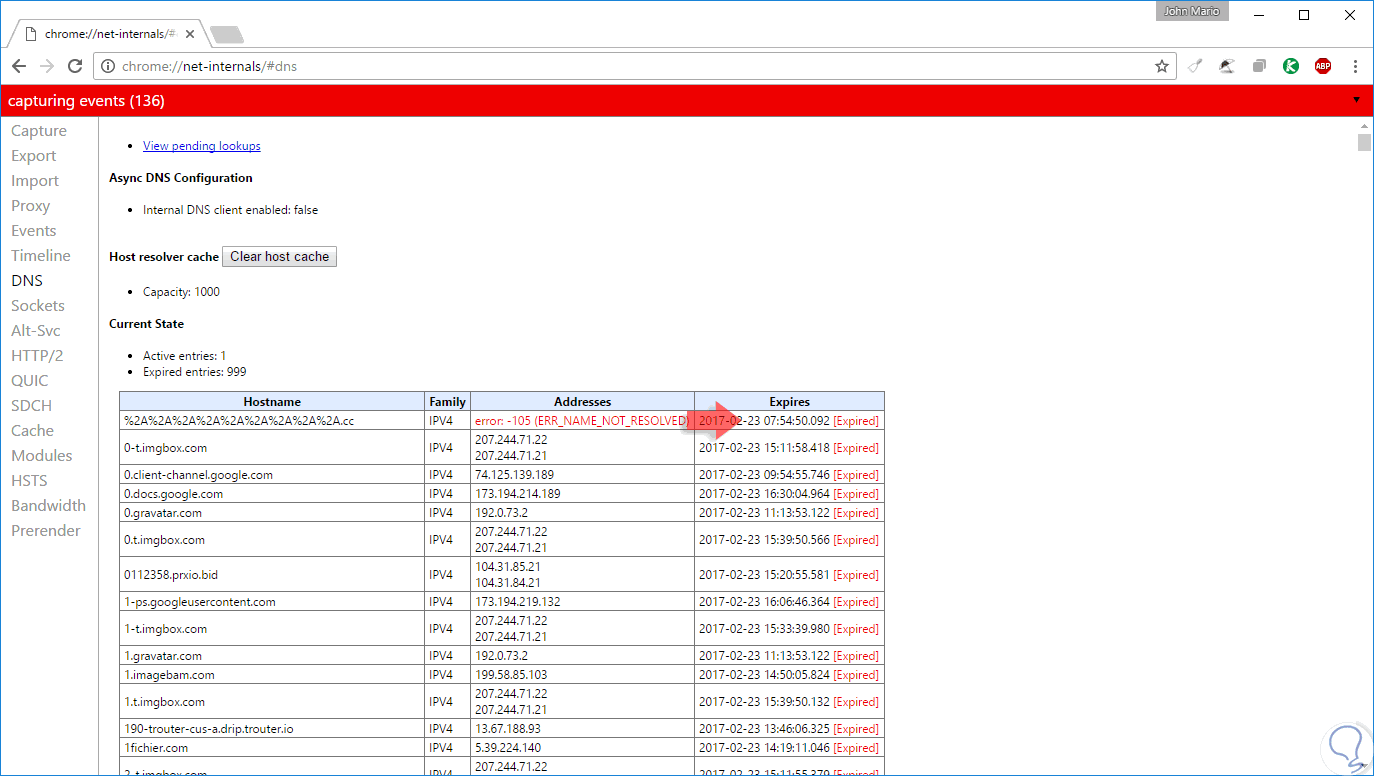Select the 1fichier.com hostname
The height and width of the screenshot is (776, 1374).
156,748
